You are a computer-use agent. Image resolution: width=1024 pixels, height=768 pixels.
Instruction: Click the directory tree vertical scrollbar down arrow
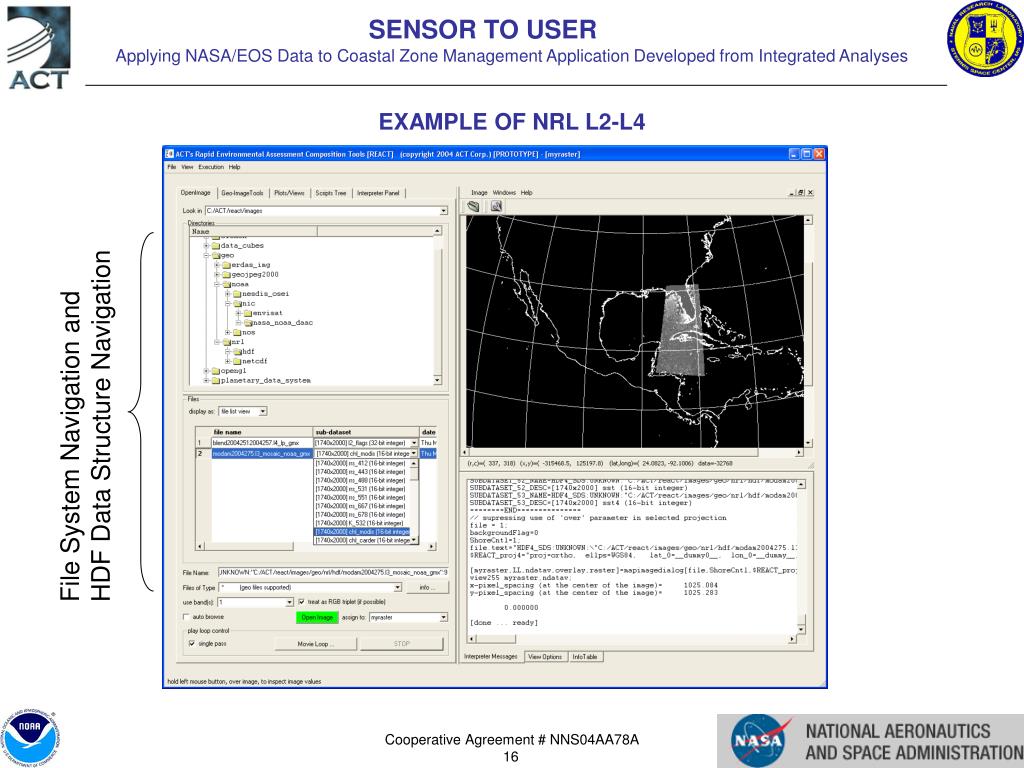[437, 380]
